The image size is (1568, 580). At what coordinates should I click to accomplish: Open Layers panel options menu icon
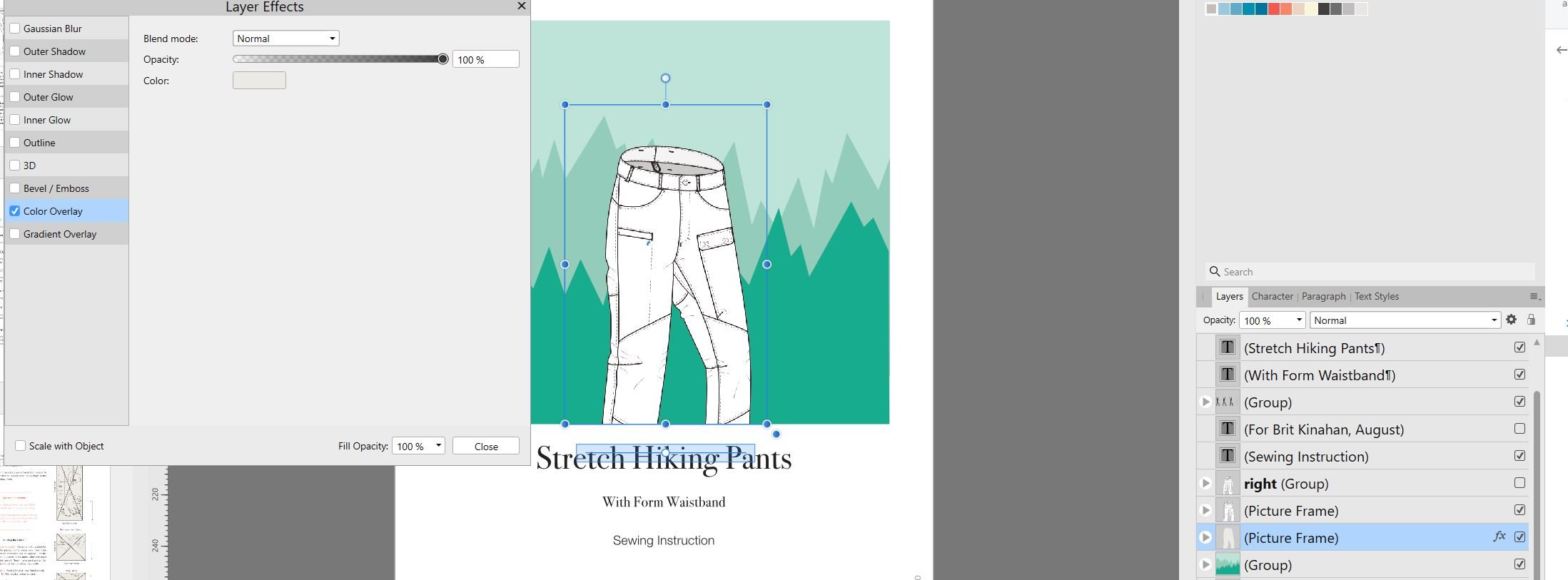(1534, 296)
